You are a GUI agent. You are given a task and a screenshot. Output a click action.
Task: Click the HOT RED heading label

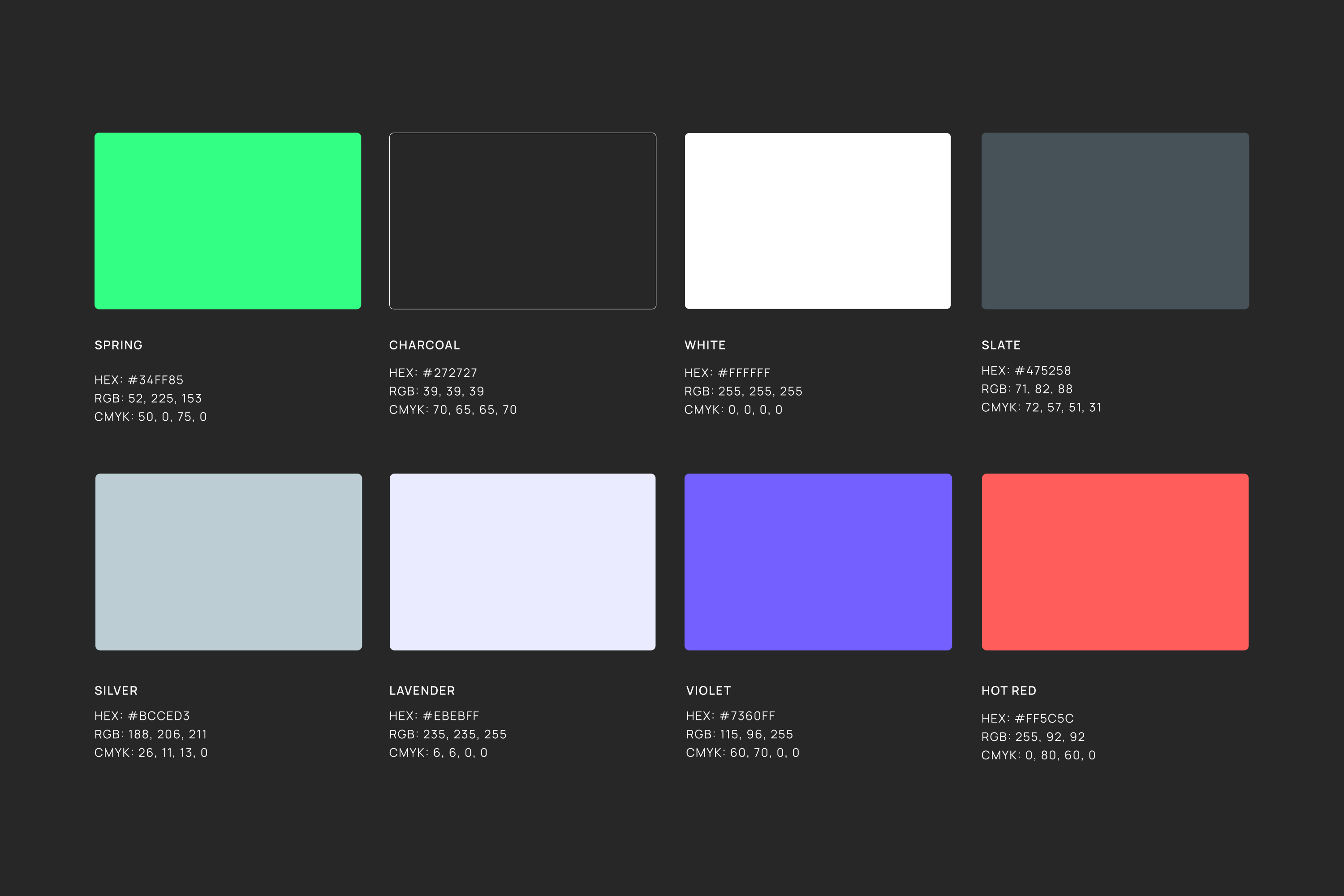coord(1008,691)
